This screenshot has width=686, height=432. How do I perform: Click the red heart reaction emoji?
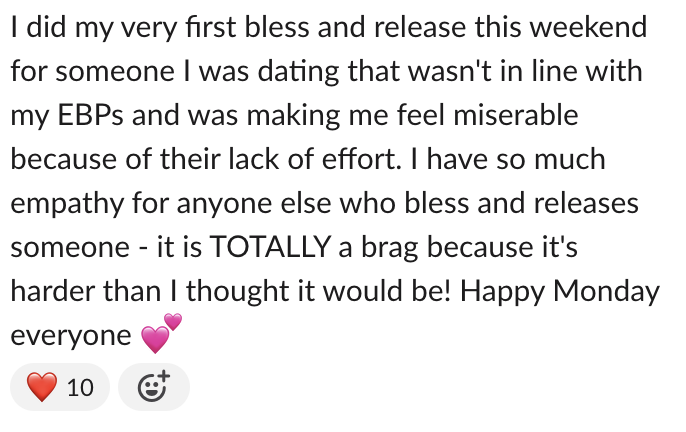click(x=42, y=388)
